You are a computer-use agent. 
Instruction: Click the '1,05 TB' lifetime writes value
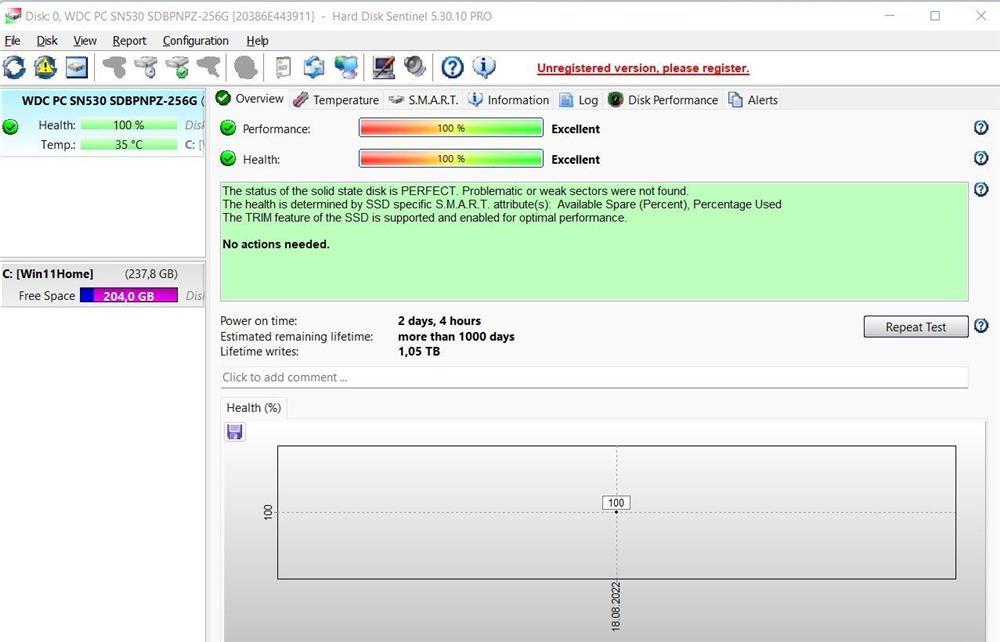(419, 352)
